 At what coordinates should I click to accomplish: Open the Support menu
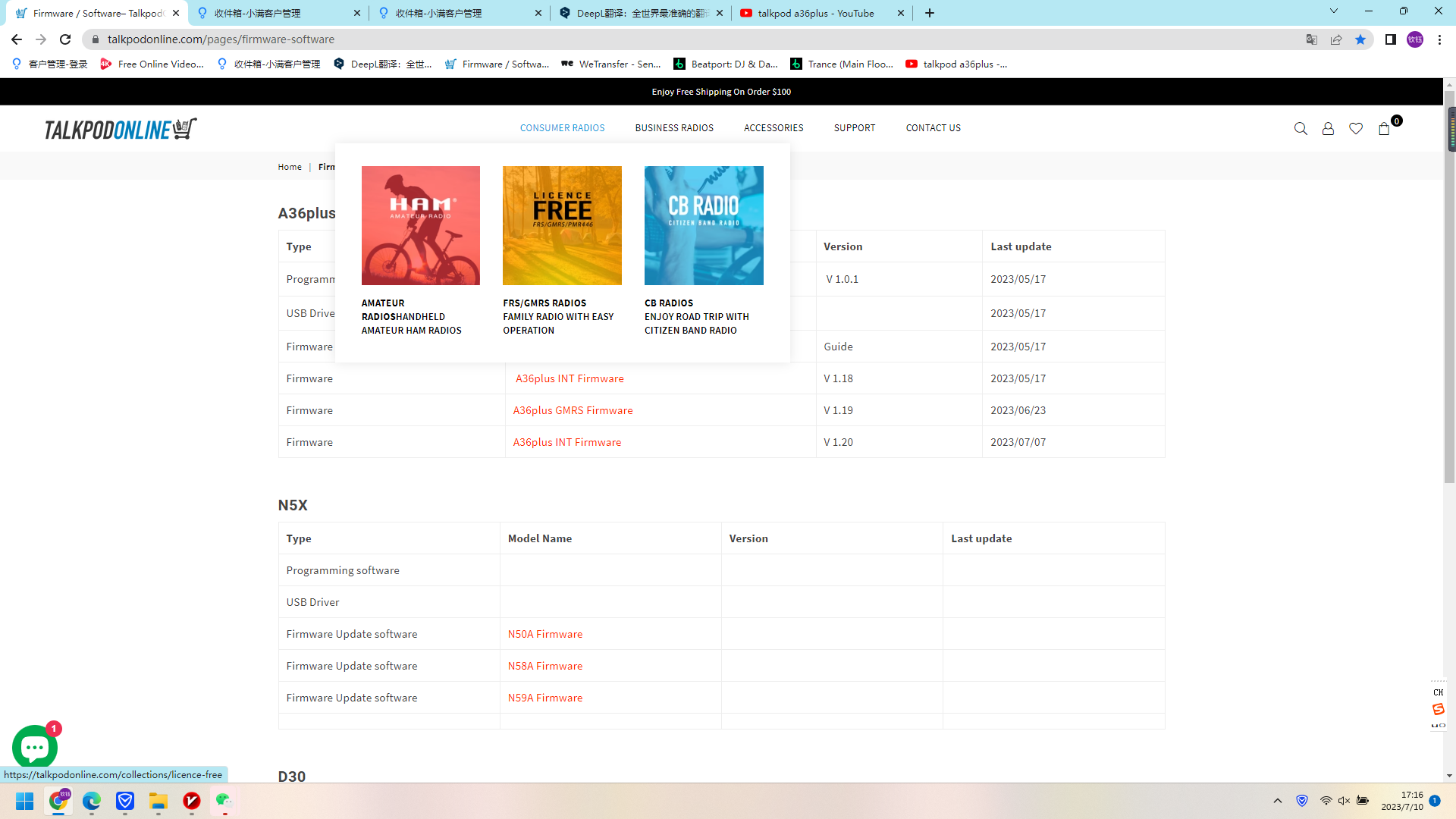point(855,128)
